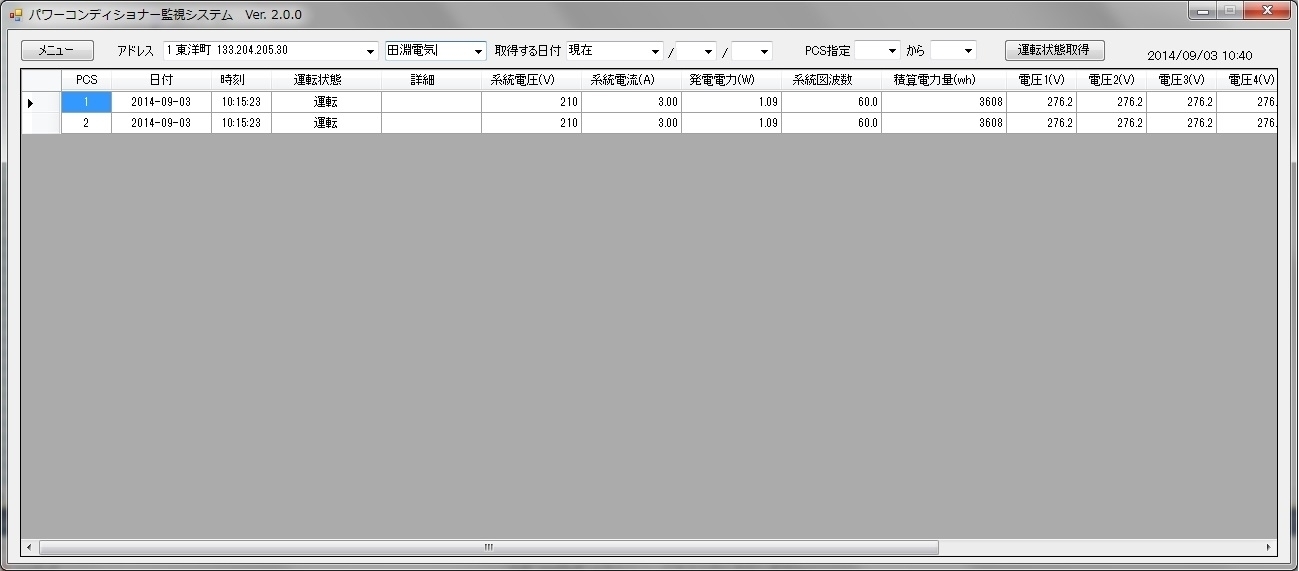Click the scrollbar right arrow

tap(1269, 547)
